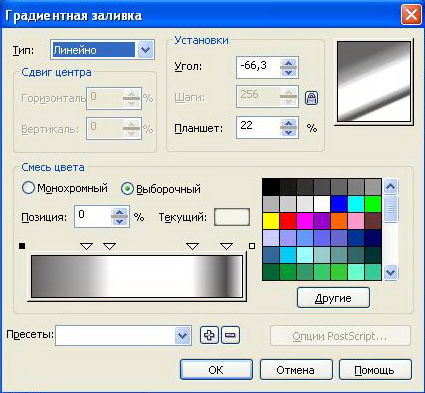Pick the yellow swatch in palette
The width and height of the screenshot is (425, 393).
tap(271, 221)
